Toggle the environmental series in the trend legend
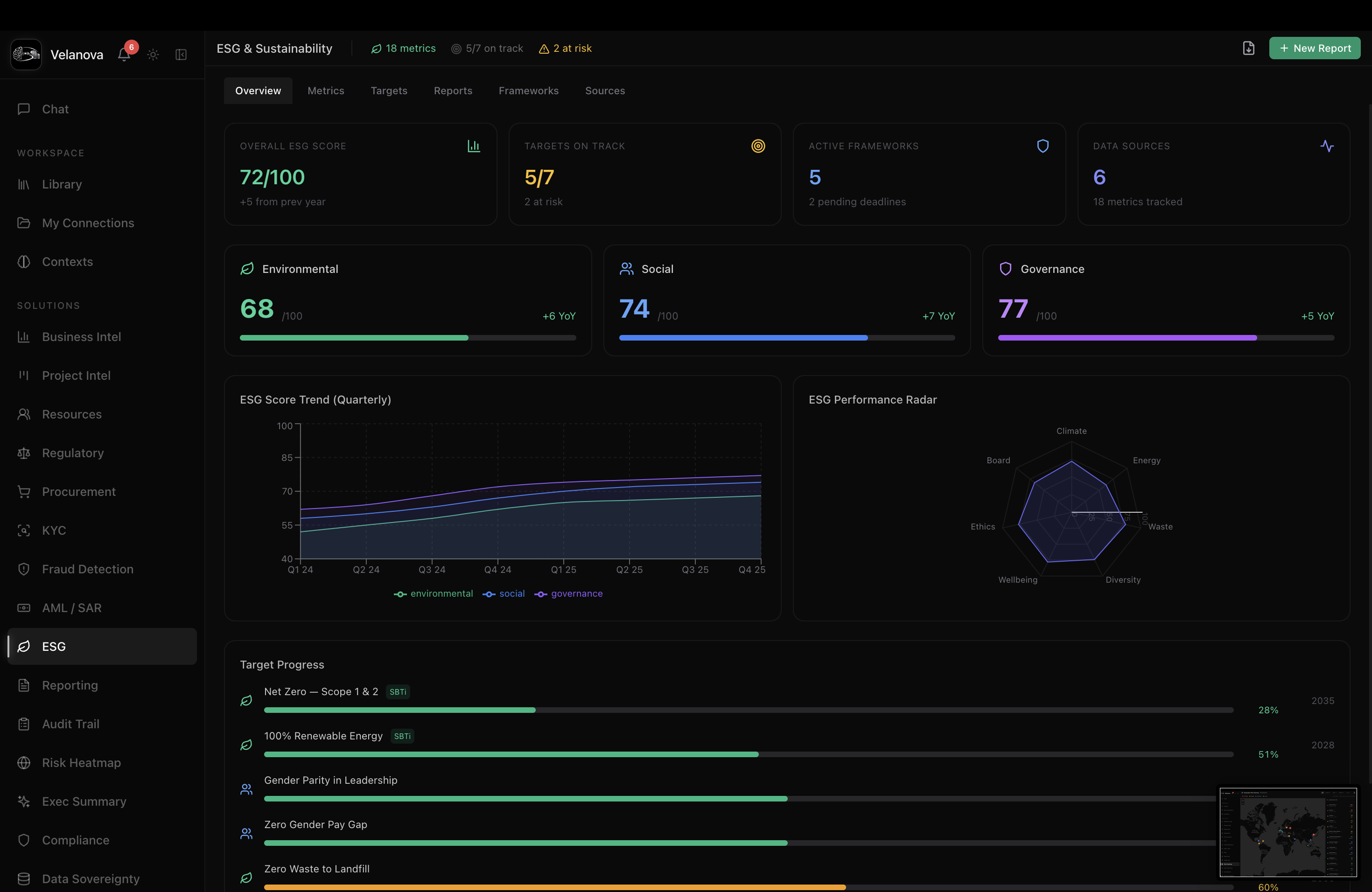The height and width of the screenshot is (892, 1372). [434, 593]
